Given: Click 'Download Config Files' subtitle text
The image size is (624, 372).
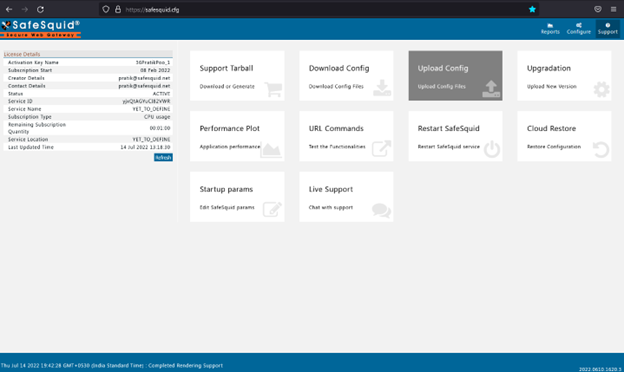Looking at the screenshot, I should [336, 86].
